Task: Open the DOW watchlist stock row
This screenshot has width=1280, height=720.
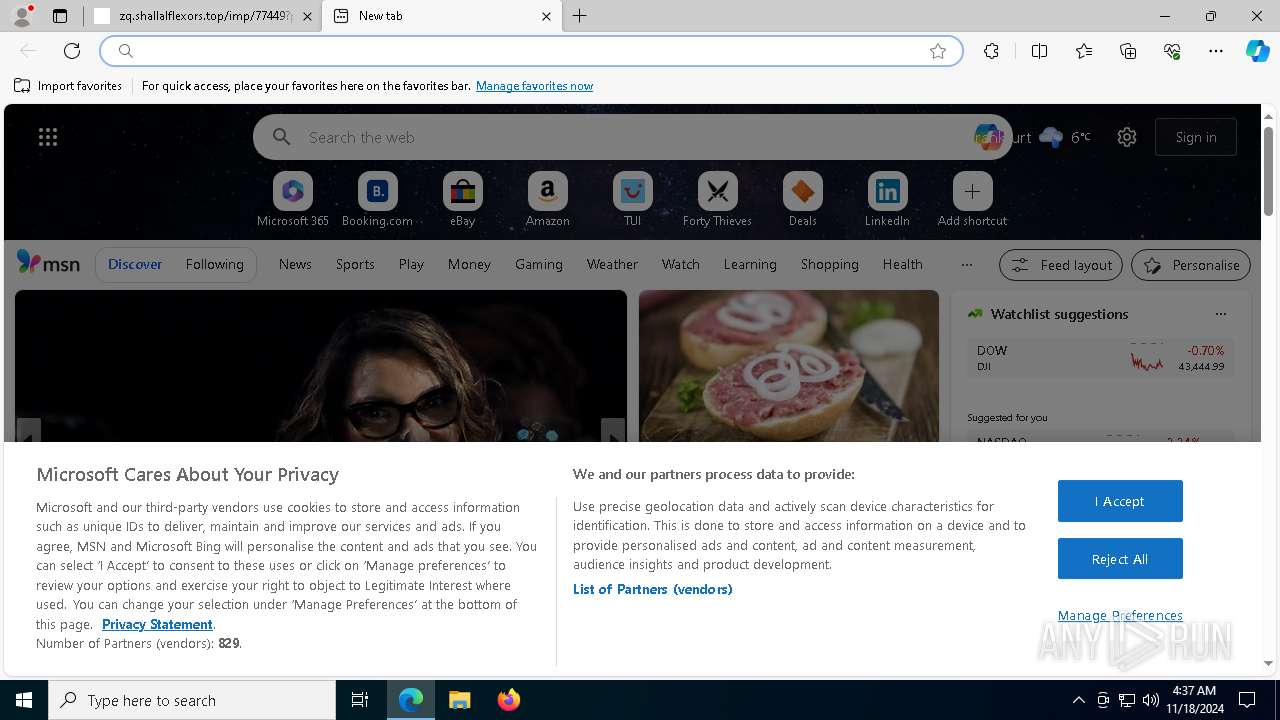Action: pos(1100,358)
